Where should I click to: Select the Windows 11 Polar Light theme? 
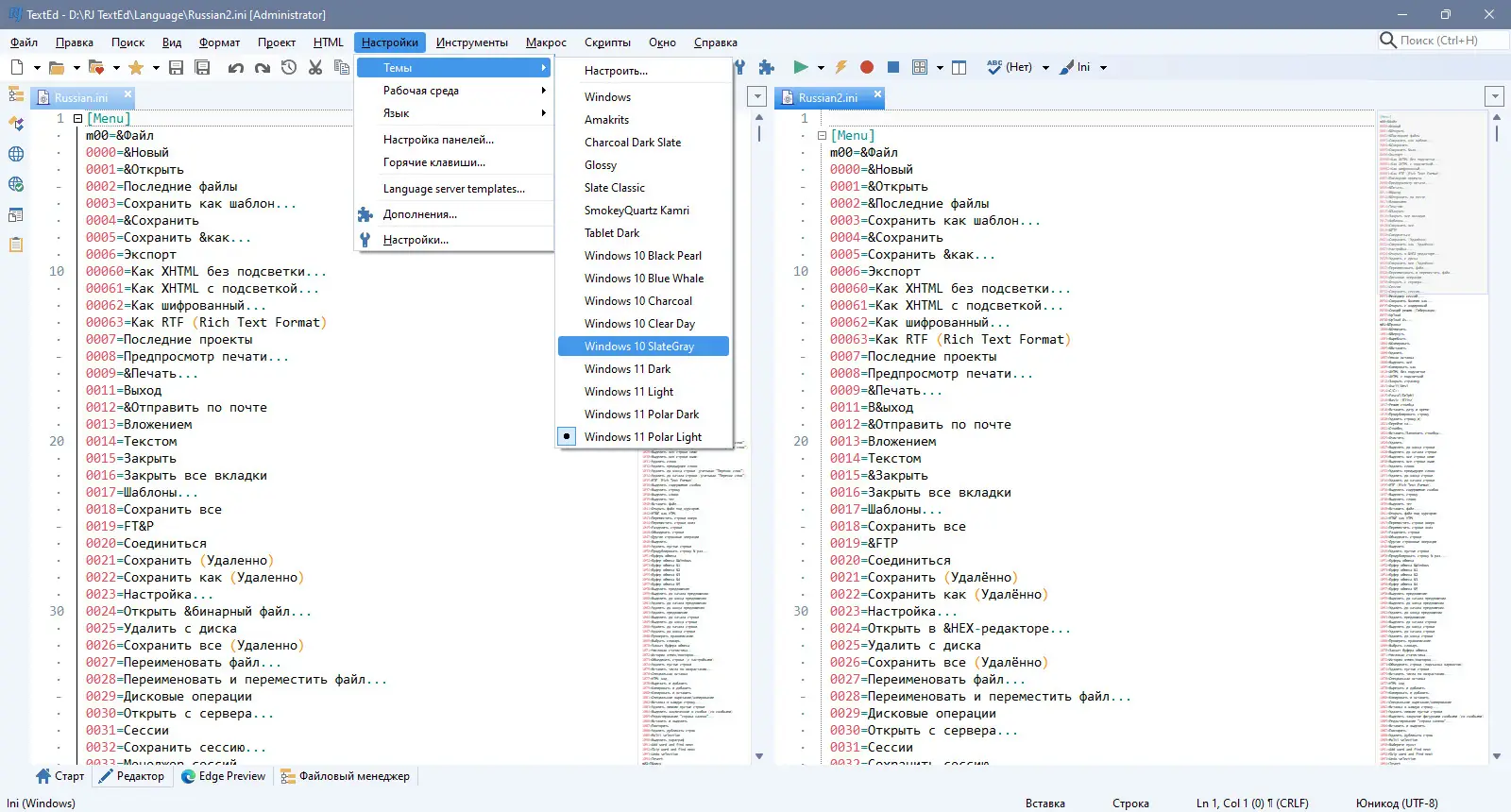(x=642, y=437)
